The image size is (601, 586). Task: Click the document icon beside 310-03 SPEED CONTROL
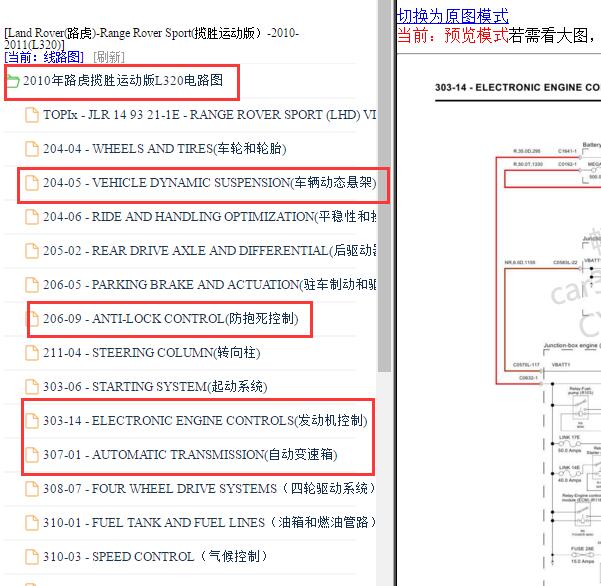click(x=32, y=556)
